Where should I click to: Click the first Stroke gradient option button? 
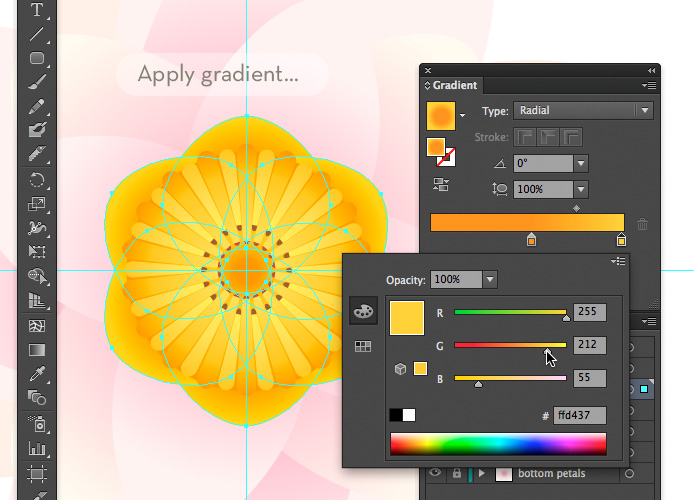(525, 137)
